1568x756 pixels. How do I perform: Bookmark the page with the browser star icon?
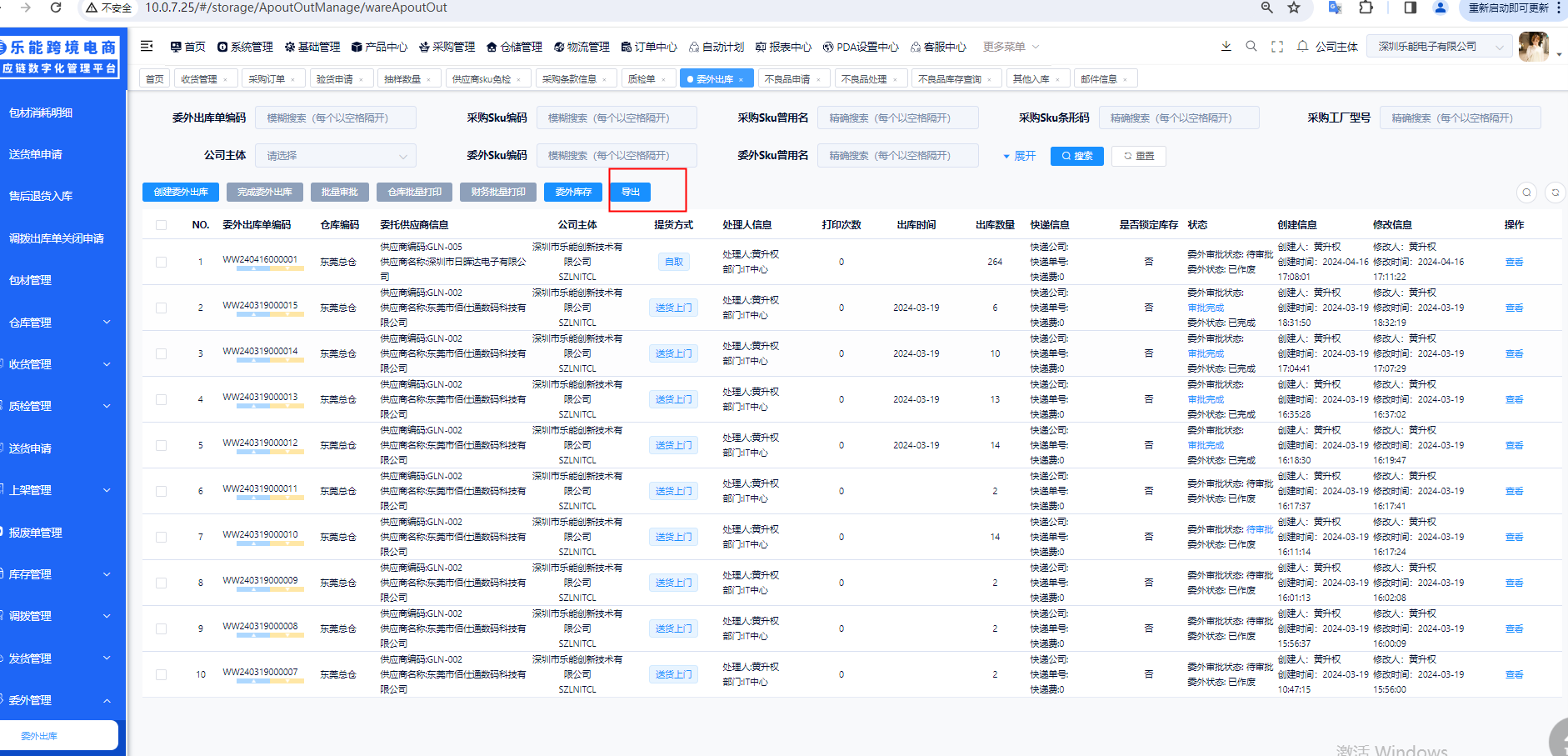point(1294,8)
